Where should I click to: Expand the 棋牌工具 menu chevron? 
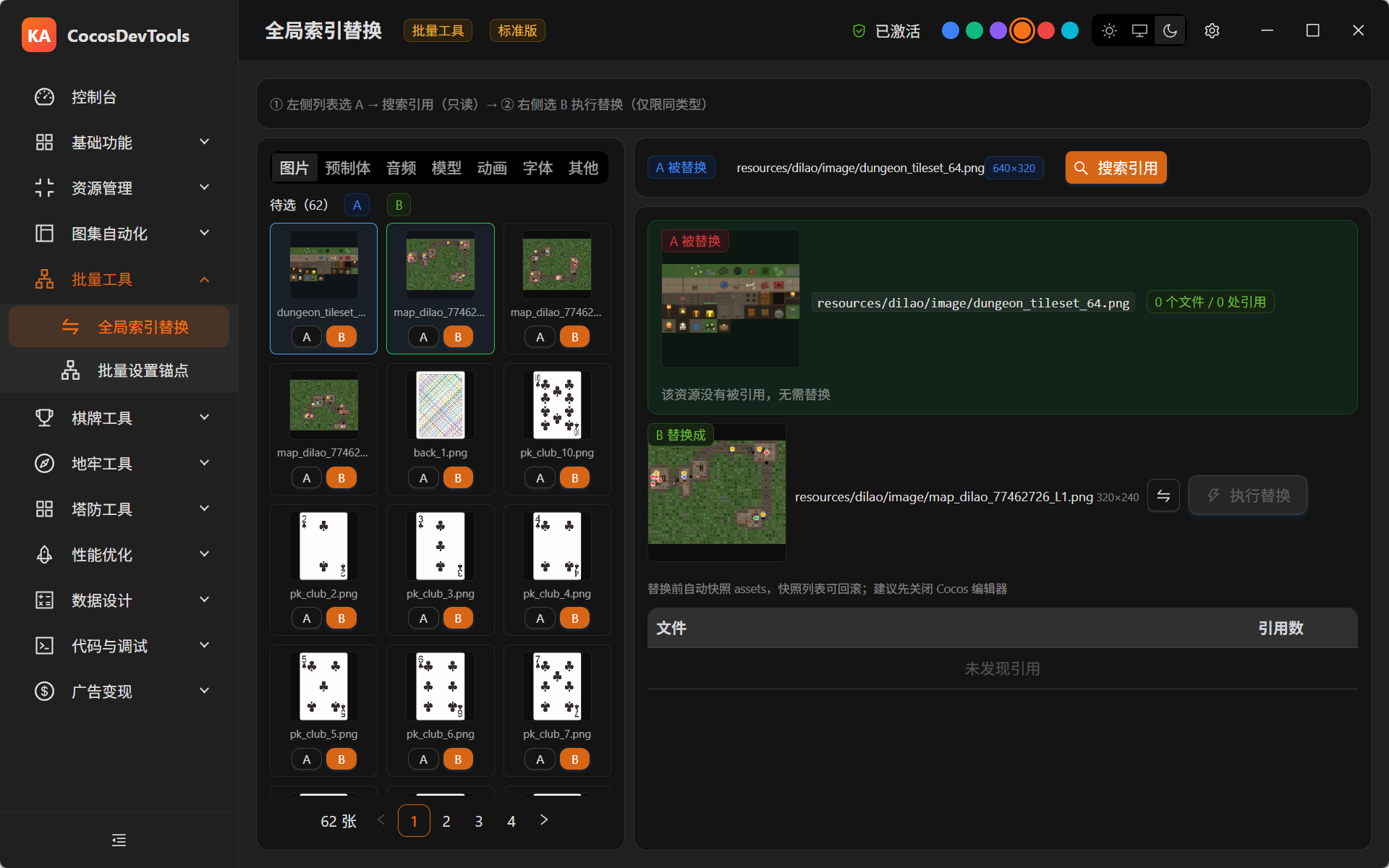point(205,417)
